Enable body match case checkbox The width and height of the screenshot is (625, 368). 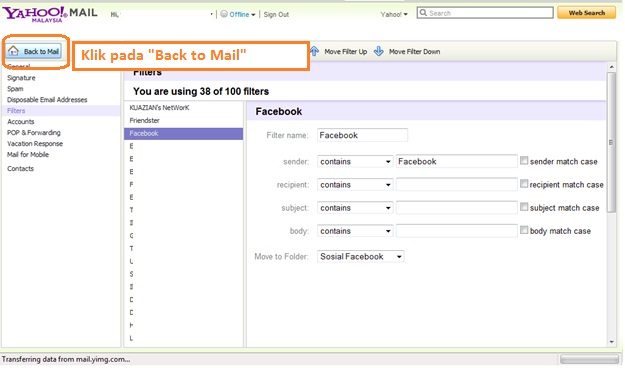[x=524, y=230]
